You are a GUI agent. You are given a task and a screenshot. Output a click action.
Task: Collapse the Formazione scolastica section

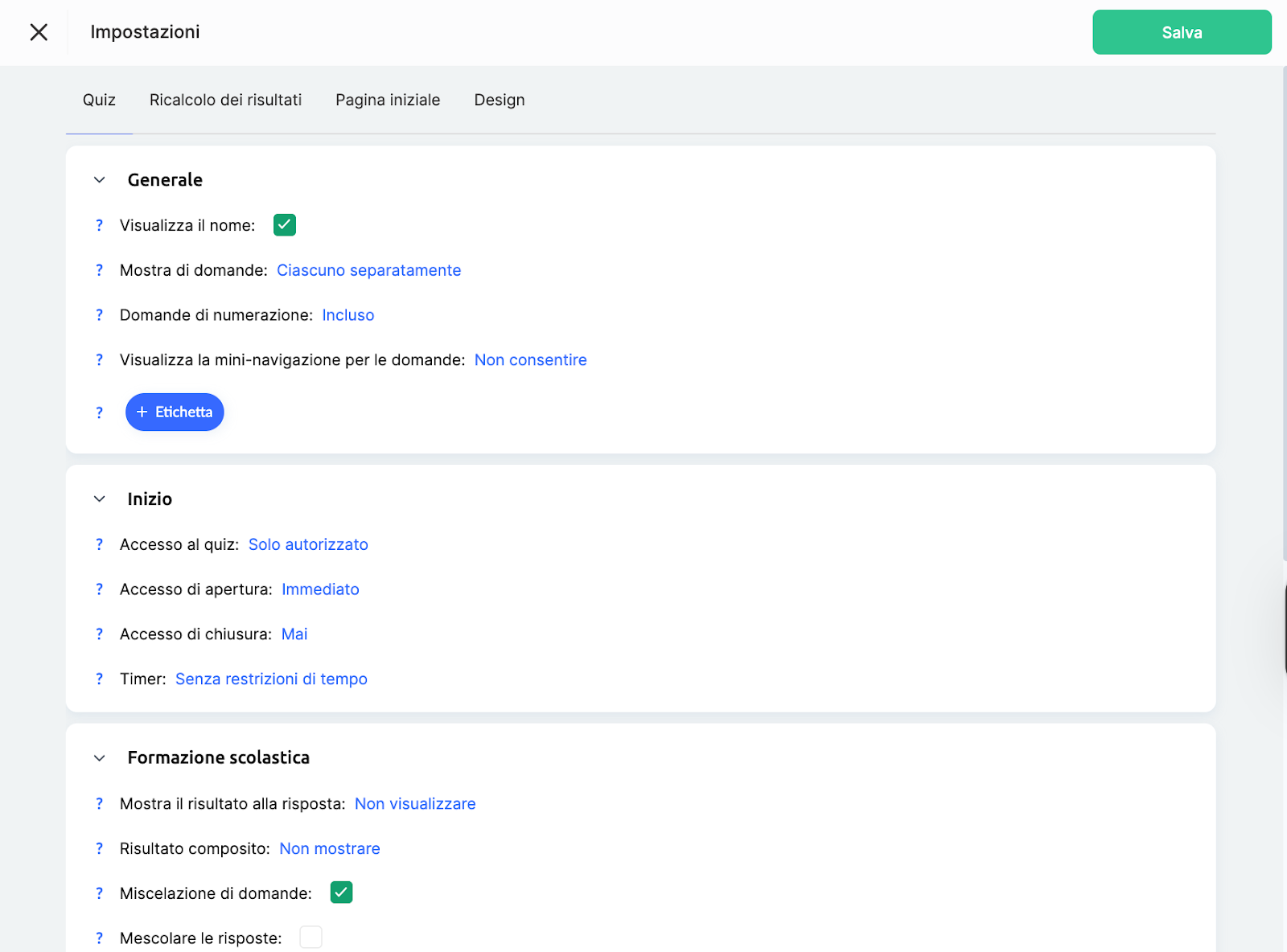100,758
